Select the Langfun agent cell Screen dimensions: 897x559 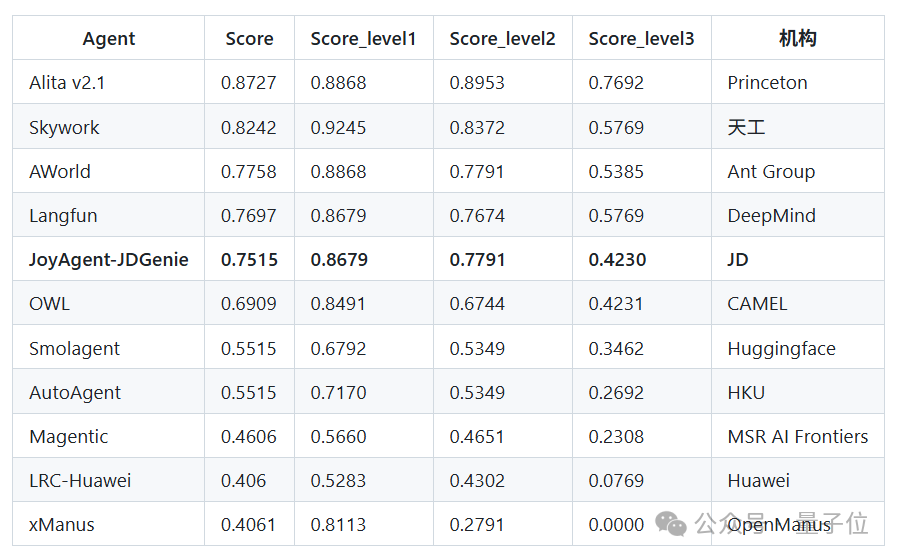tap(109, 215)
